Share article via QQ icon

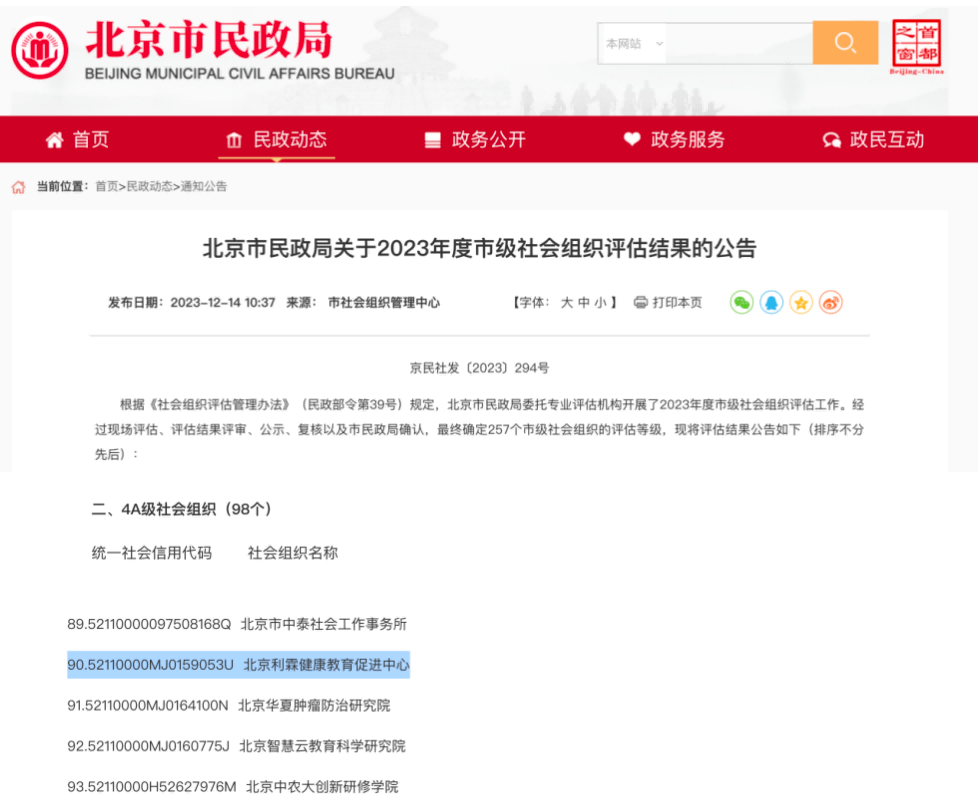click(771, 302)
